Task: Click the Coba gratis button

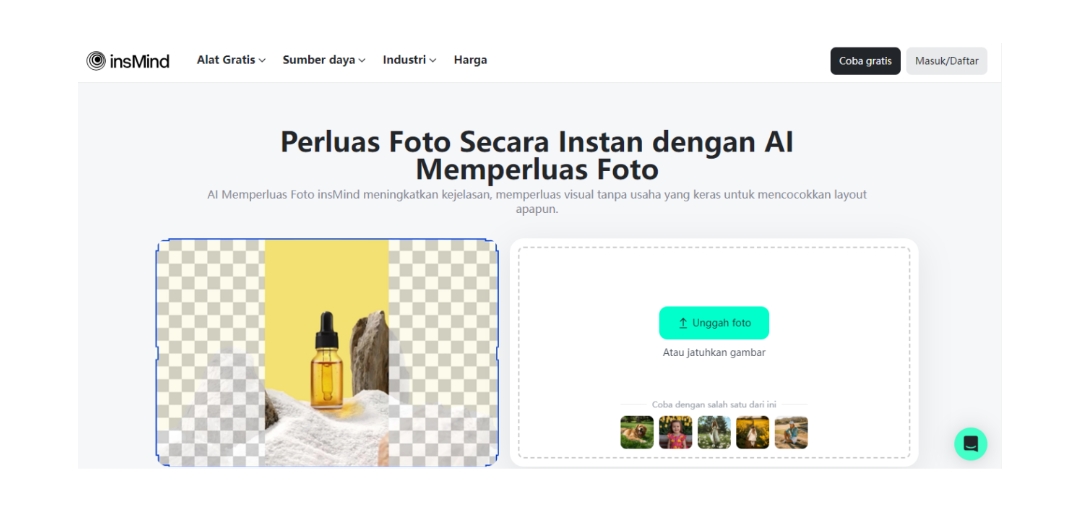Action: [x=865, y=61]
